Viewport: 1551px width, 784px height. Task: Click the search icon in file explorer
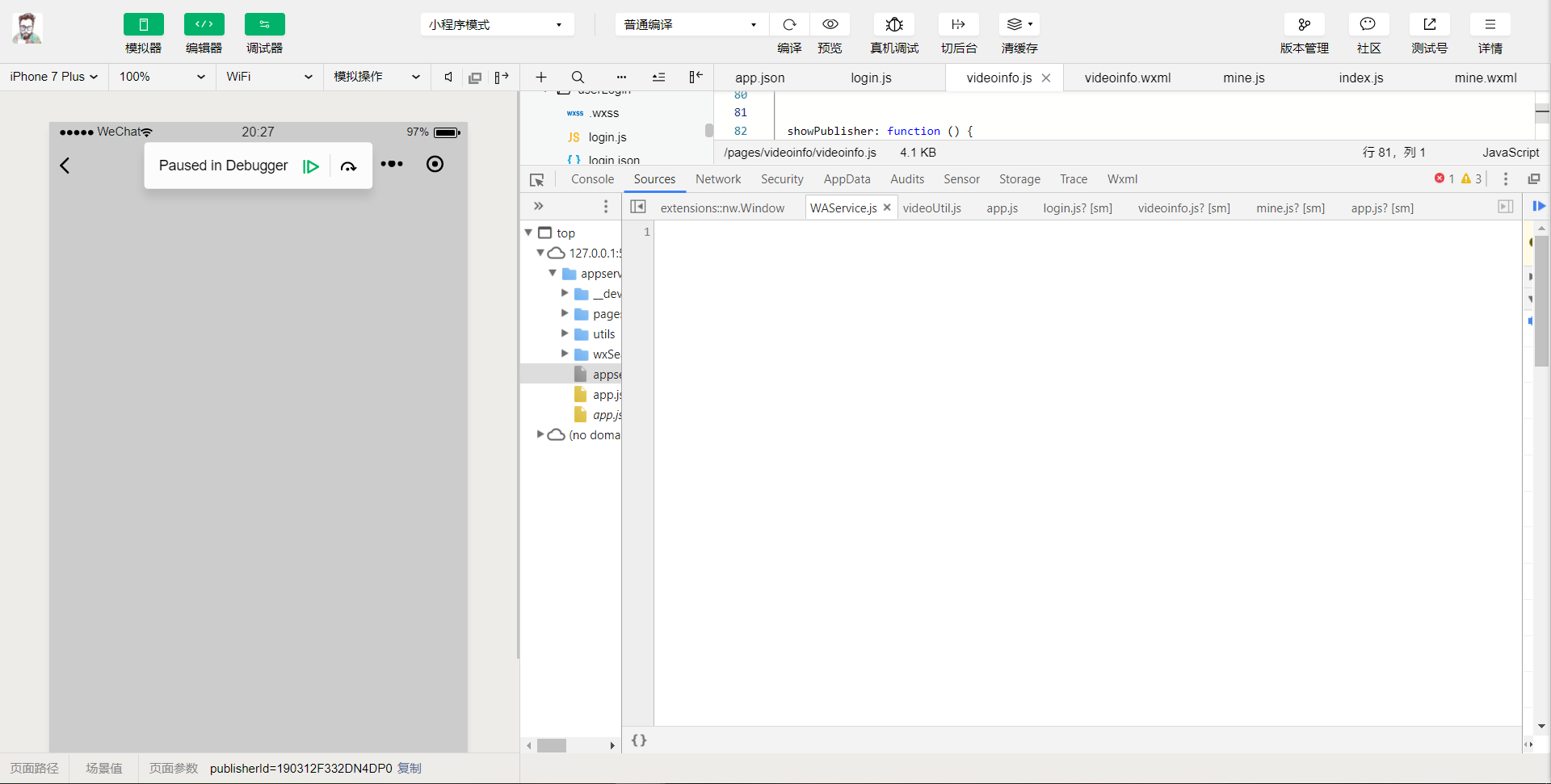(578, 78)
